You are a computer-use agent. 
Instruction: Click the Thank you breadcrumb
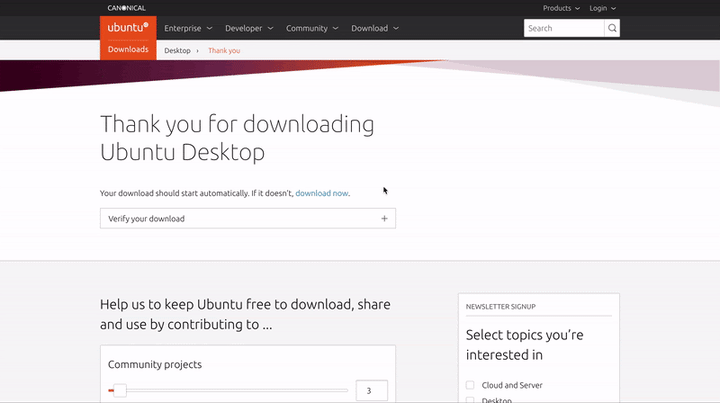[224, 50]
